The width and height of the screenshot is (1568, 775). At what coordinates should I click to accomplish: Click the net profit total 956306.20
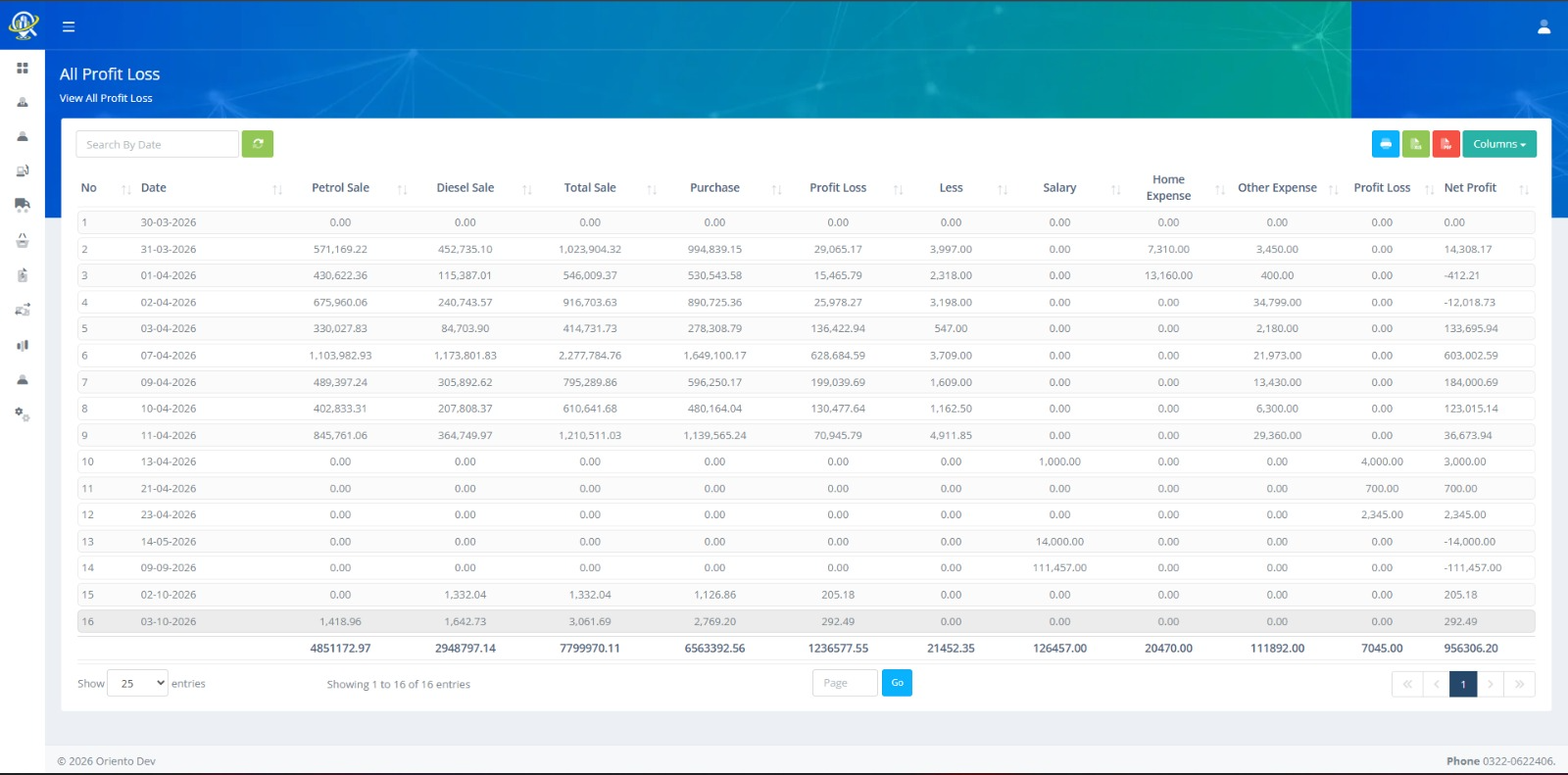click(x=1471, y=649)
